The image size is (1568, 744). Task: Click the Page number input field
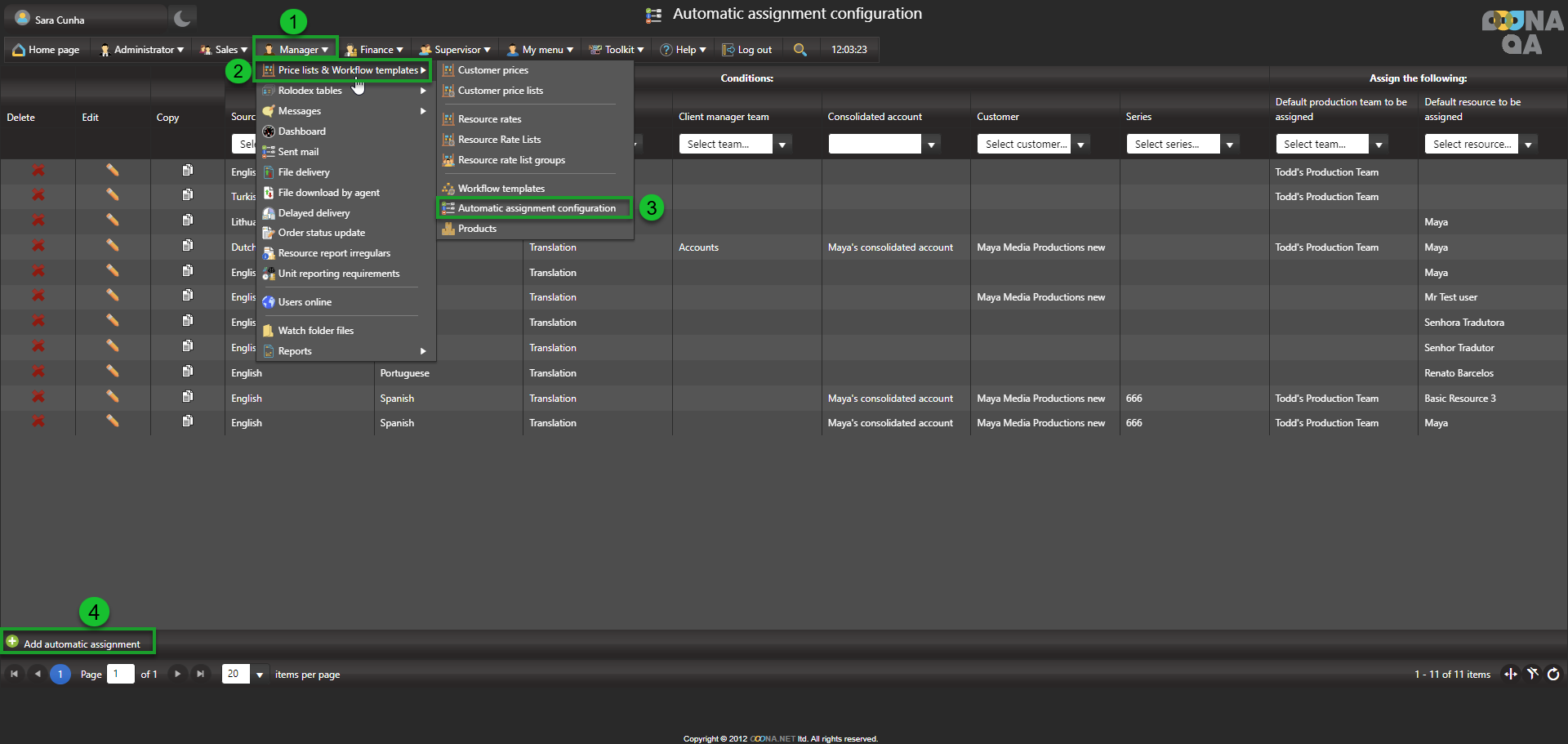120,674
